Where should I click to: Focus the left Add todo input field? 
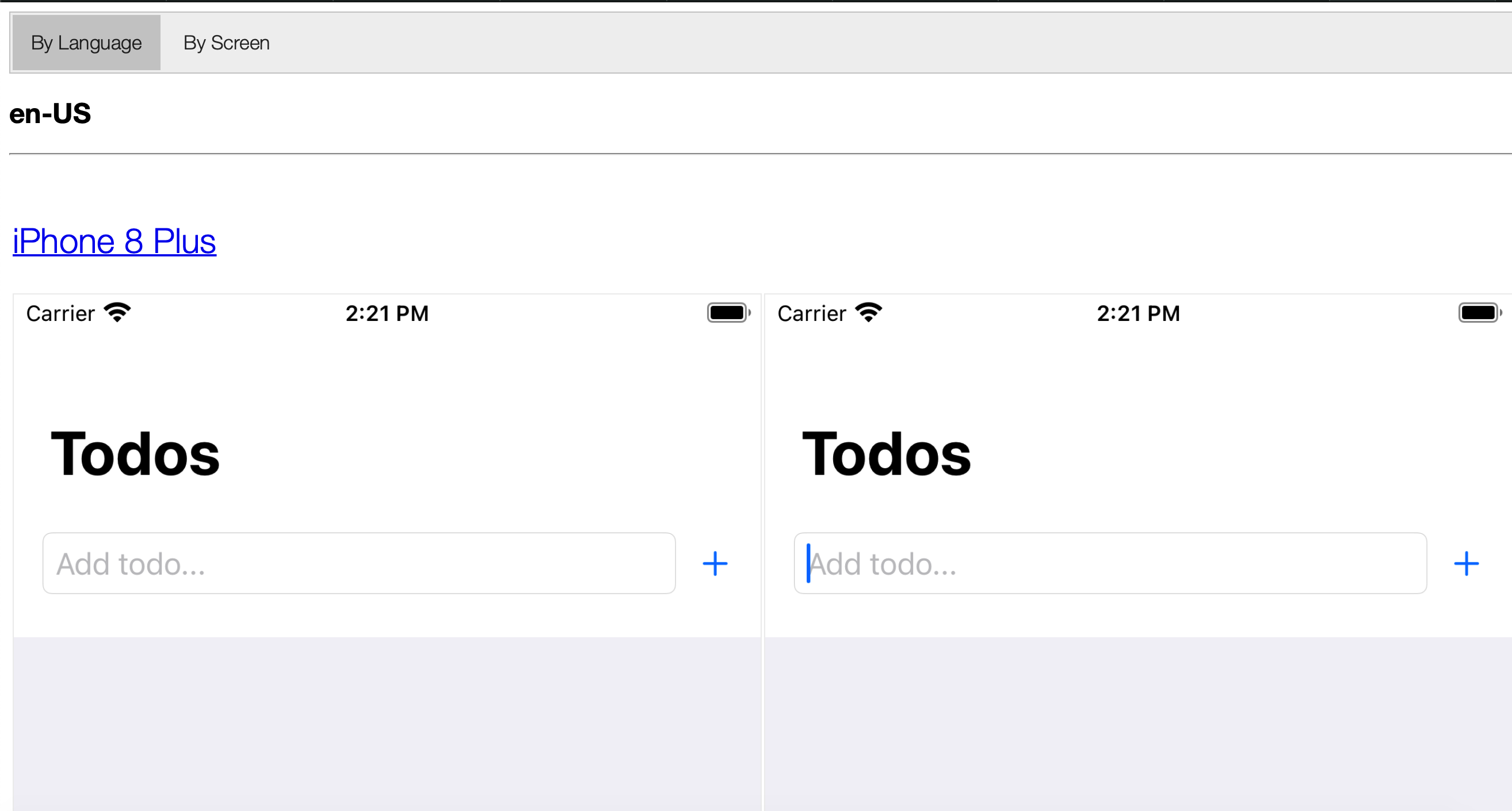click(359, 564)
